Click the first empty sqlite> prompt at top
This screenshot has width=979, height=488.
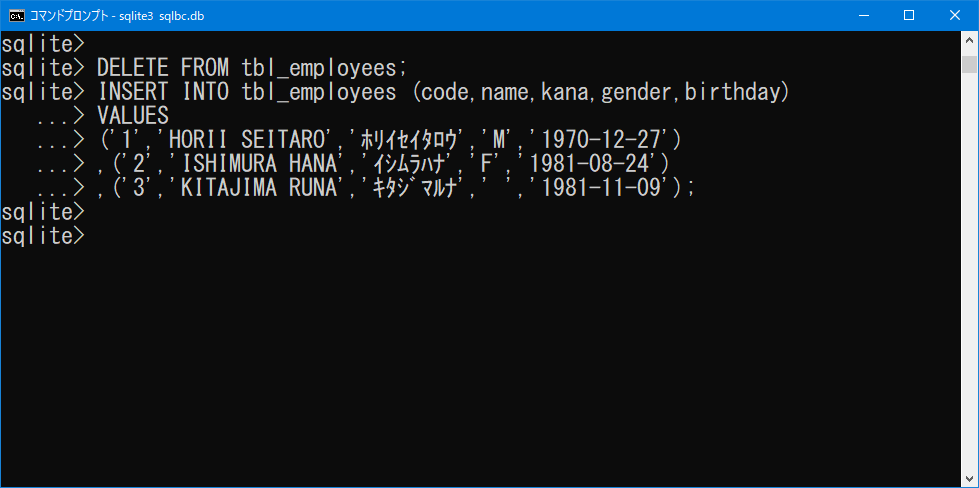click(42, 44)
